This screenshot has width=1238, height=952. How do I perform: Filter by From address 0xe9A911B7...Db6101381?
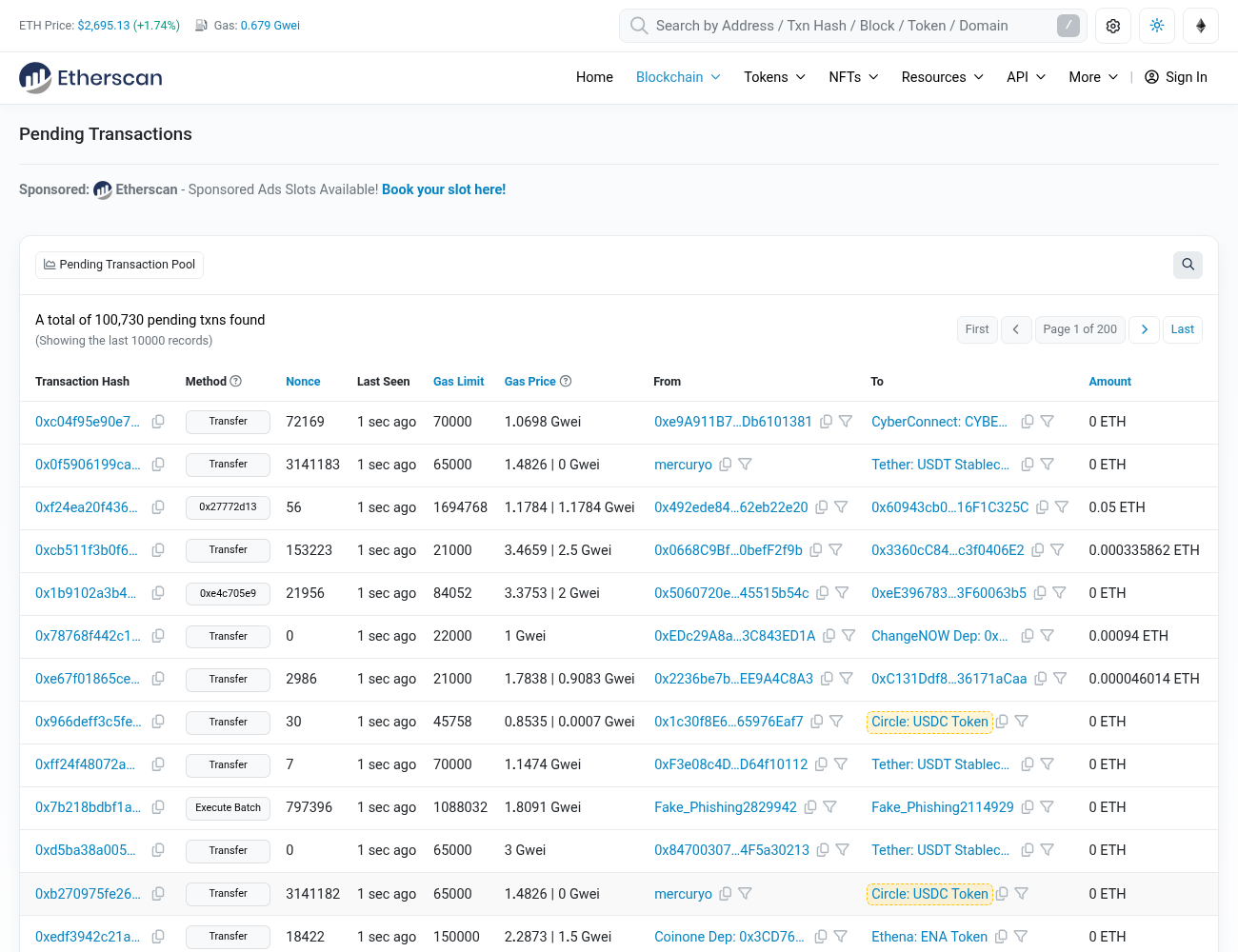[846, 422]
